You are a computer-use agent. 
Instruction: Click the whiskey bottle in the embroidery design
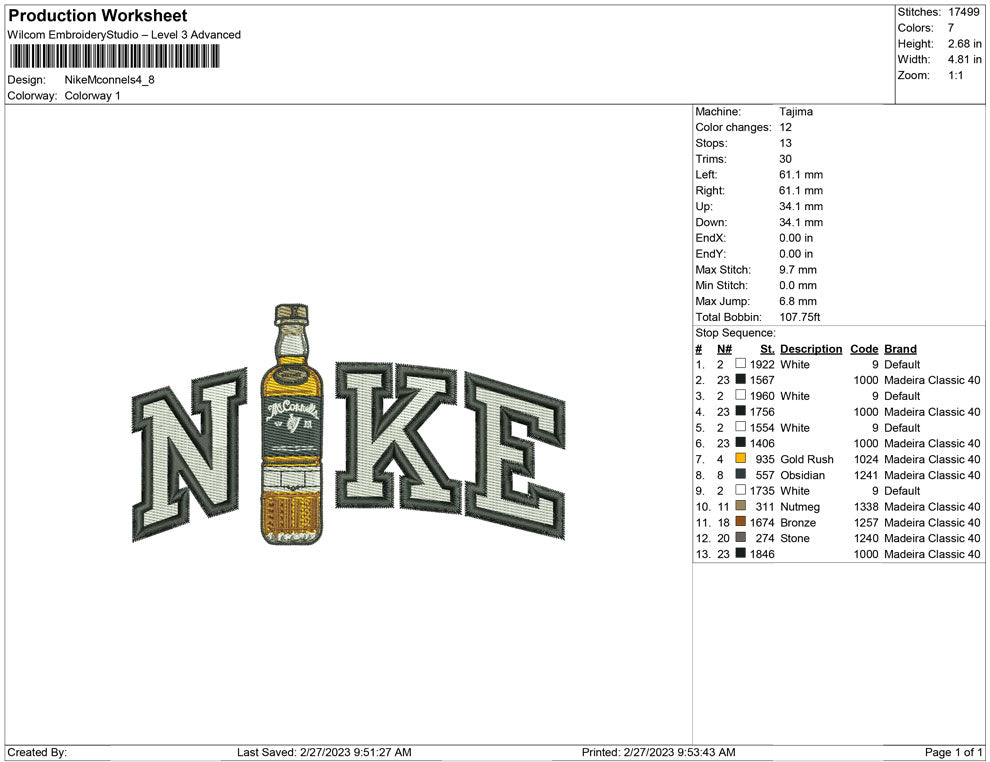pyautogui.click(x=292, y=424)
